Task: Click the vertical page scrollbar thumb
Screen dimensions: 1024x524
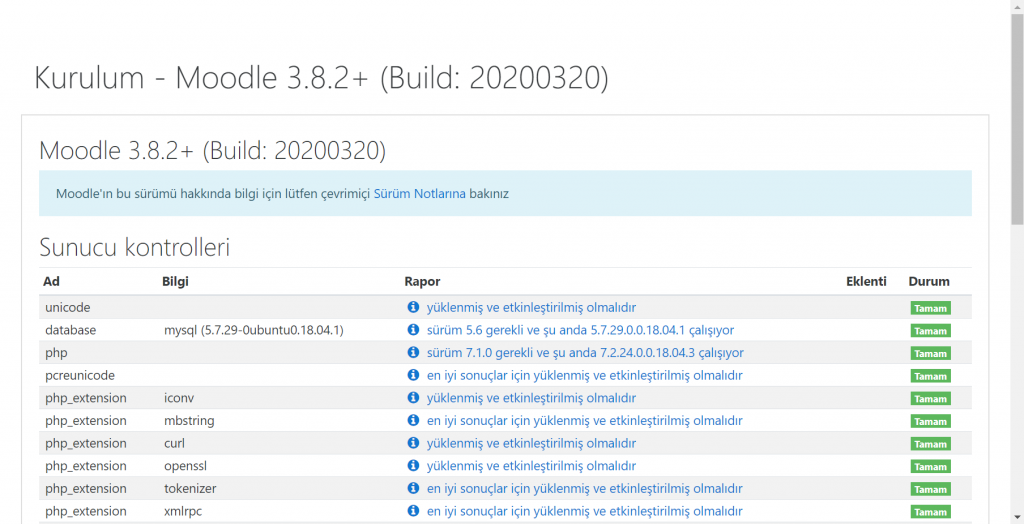Action: click(x=1017, y=118)
